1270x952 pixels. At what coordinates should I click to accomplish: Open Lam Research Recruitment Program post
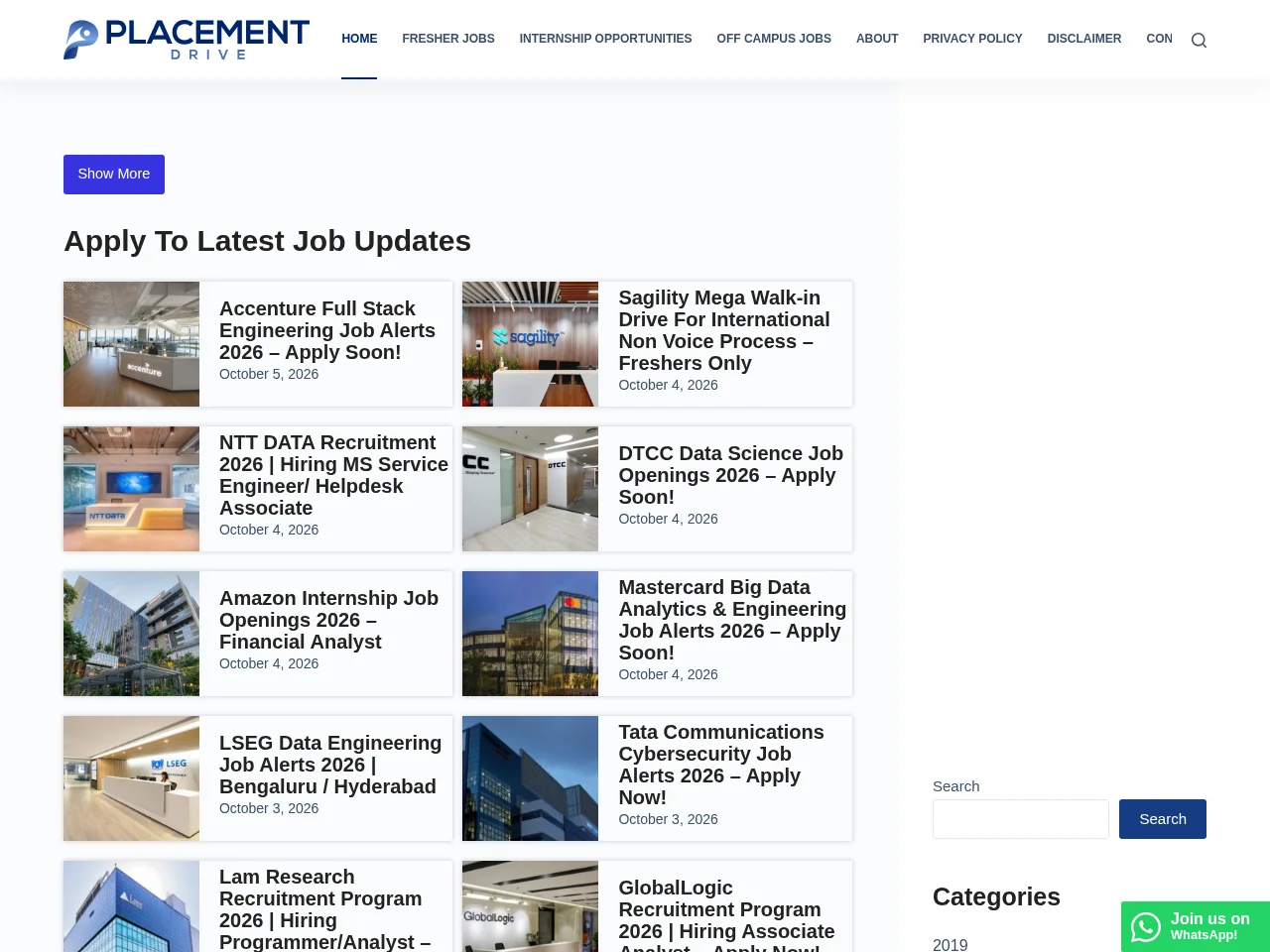[324, 909]
